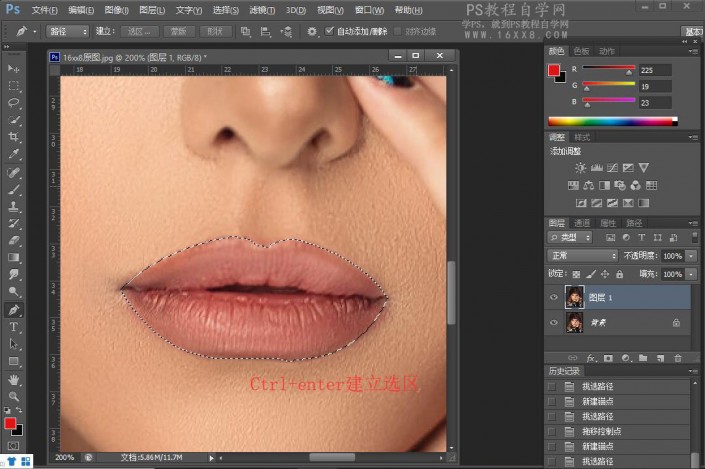Screen dimensions: 705x469
Task: Open the 路径 tool mode dropdown
Action: (67, 31)
